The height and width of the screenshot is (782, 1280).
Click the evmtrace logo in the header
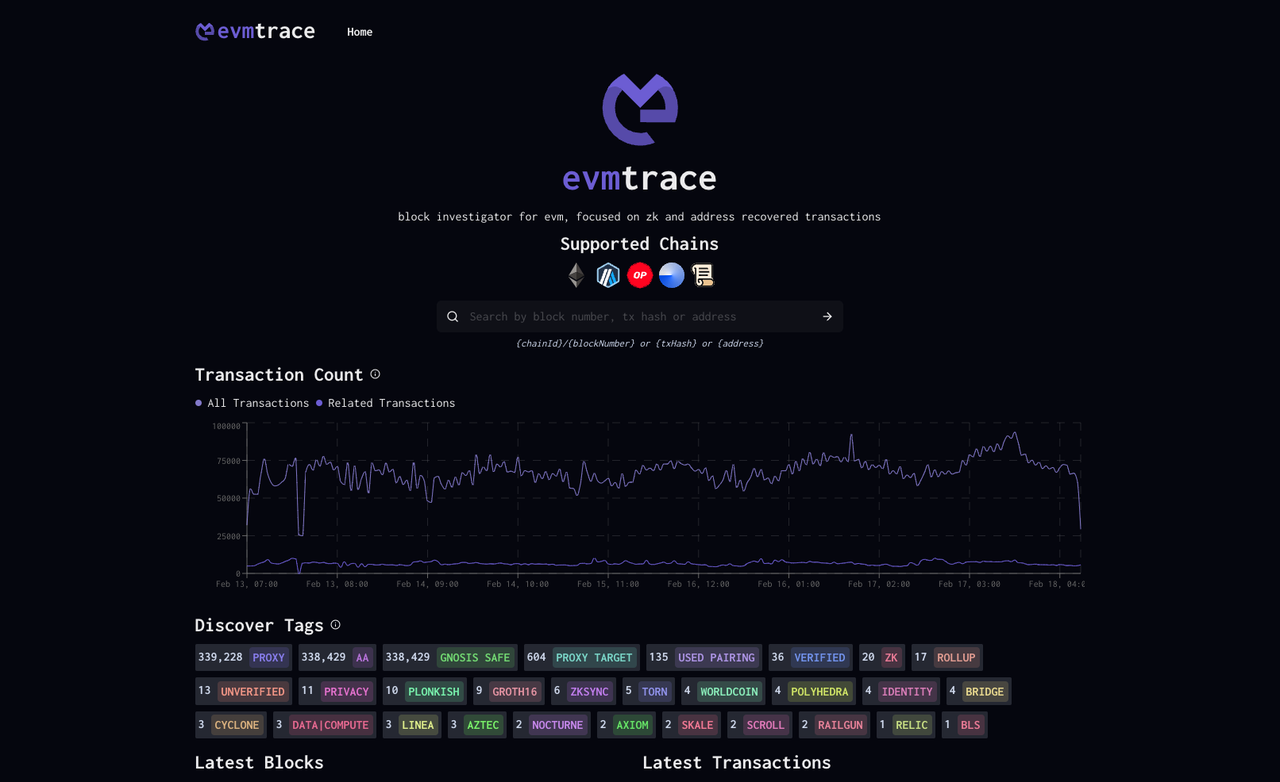(255, 31)
